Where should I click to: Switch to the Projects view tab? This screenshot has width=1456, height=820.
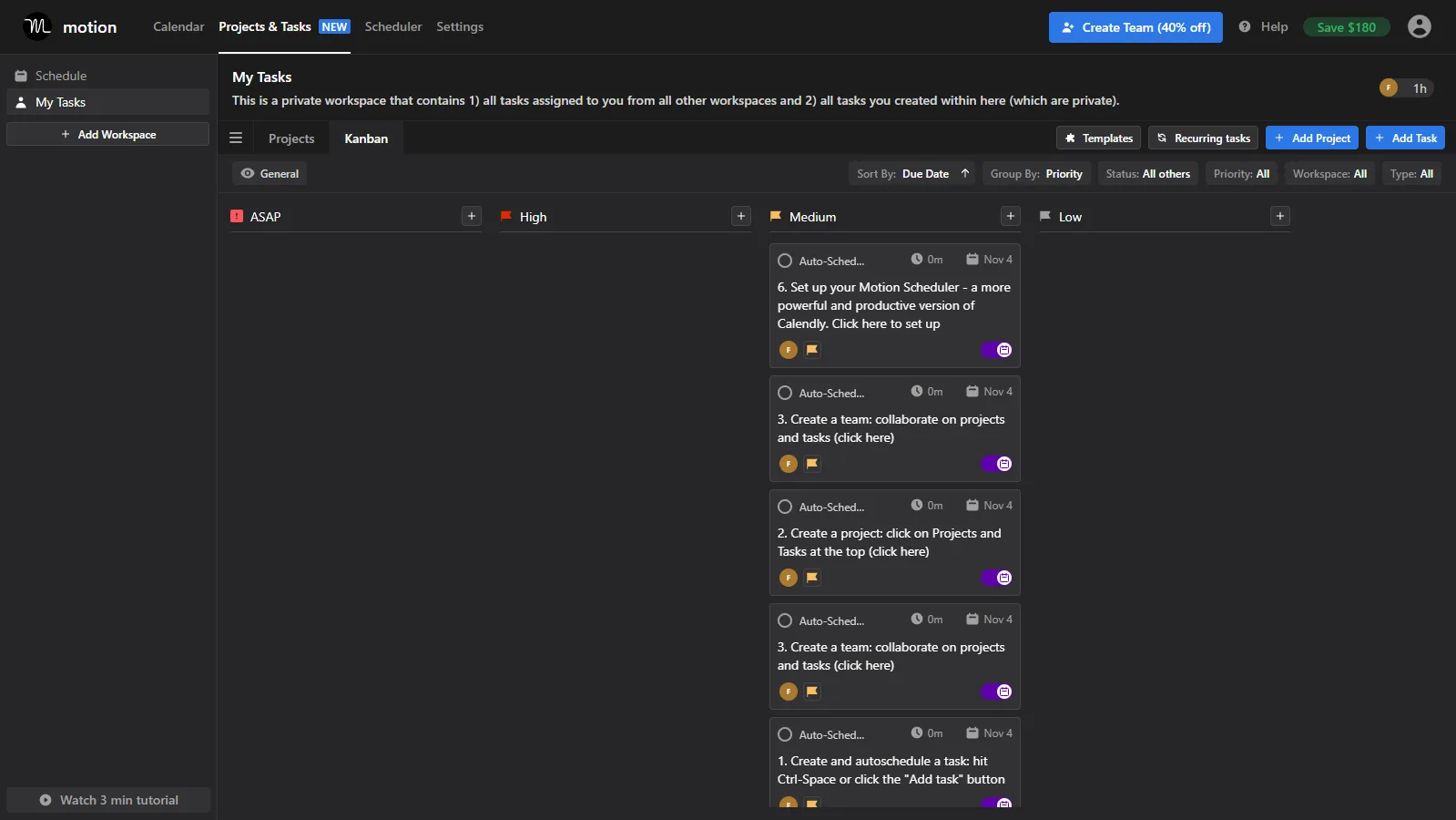[x=291, y=138]
